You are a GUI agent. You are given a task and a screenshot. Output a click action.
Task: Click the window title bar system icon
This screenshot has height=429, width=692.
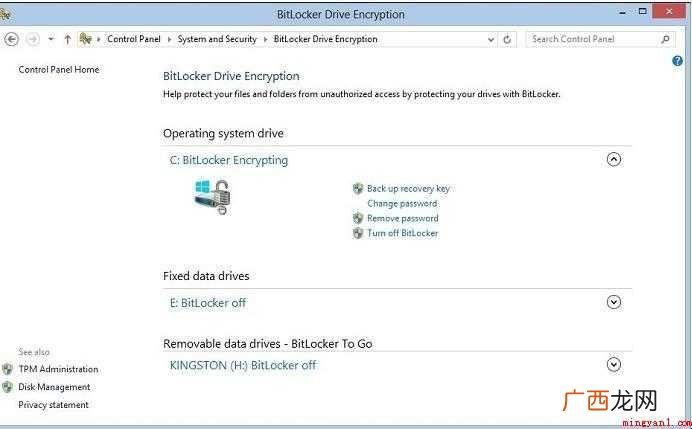coord(5,14)
